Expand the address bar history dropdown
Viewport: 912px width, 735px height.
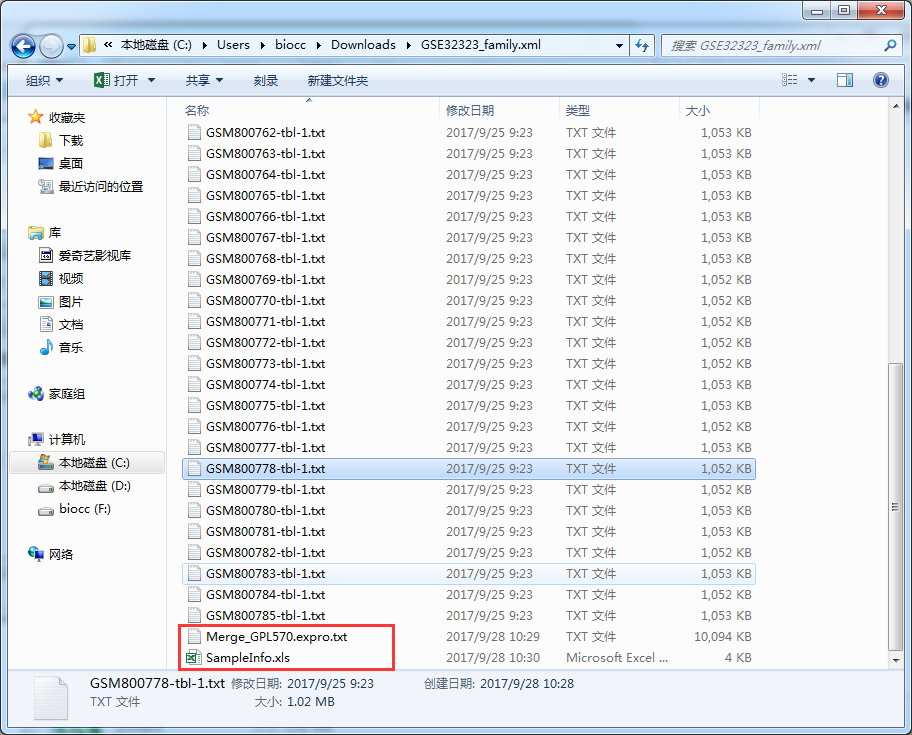click(x=617, y=46)
